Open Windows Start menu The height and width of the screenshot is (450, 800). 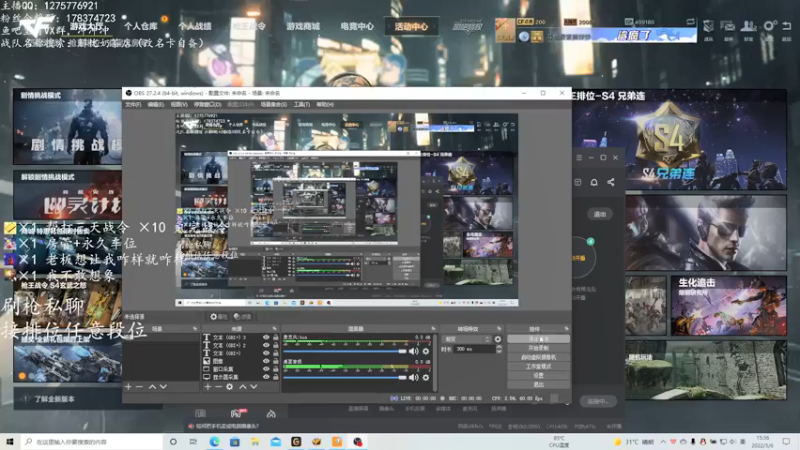(9, 441)
